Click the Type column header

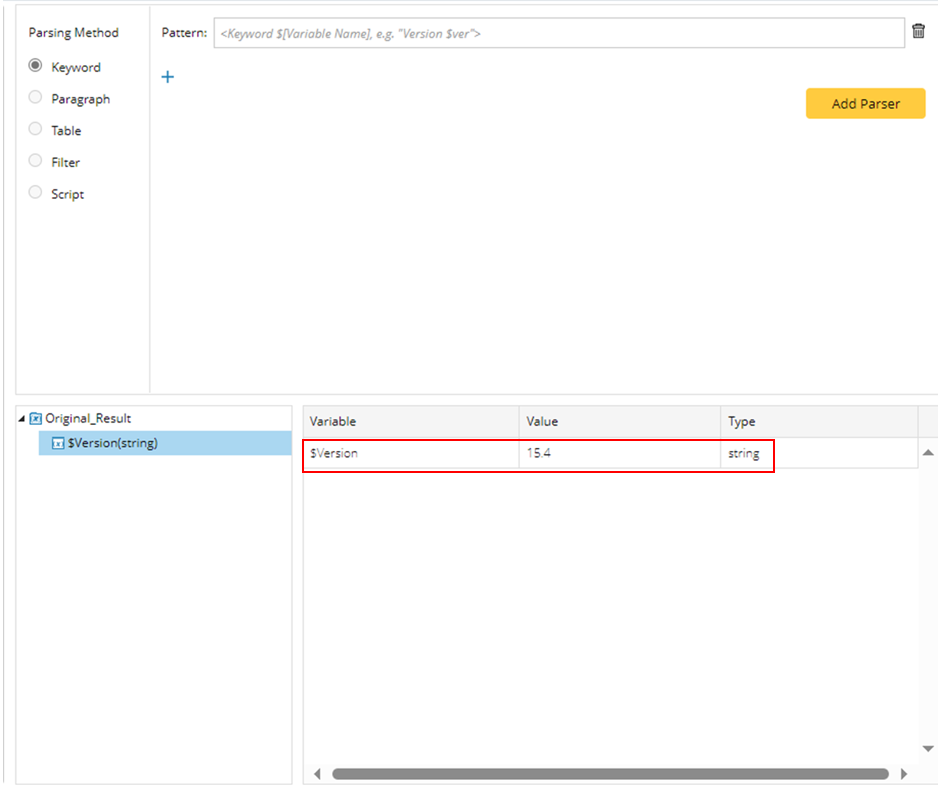point(818,421)
